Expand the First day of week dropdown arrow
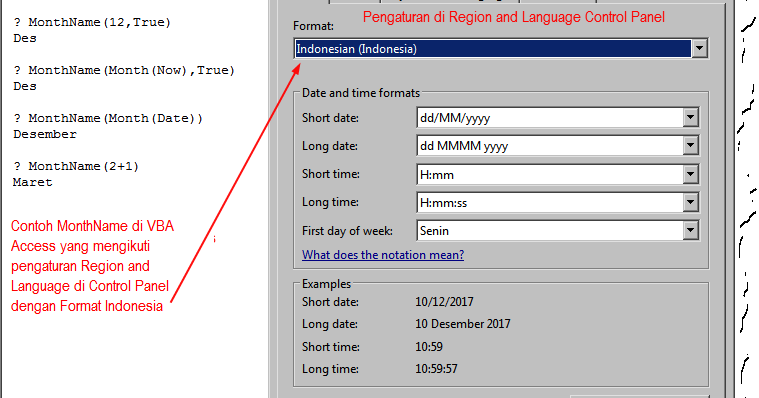The height and width of the screenshot is (398, 759). [691, 230]
